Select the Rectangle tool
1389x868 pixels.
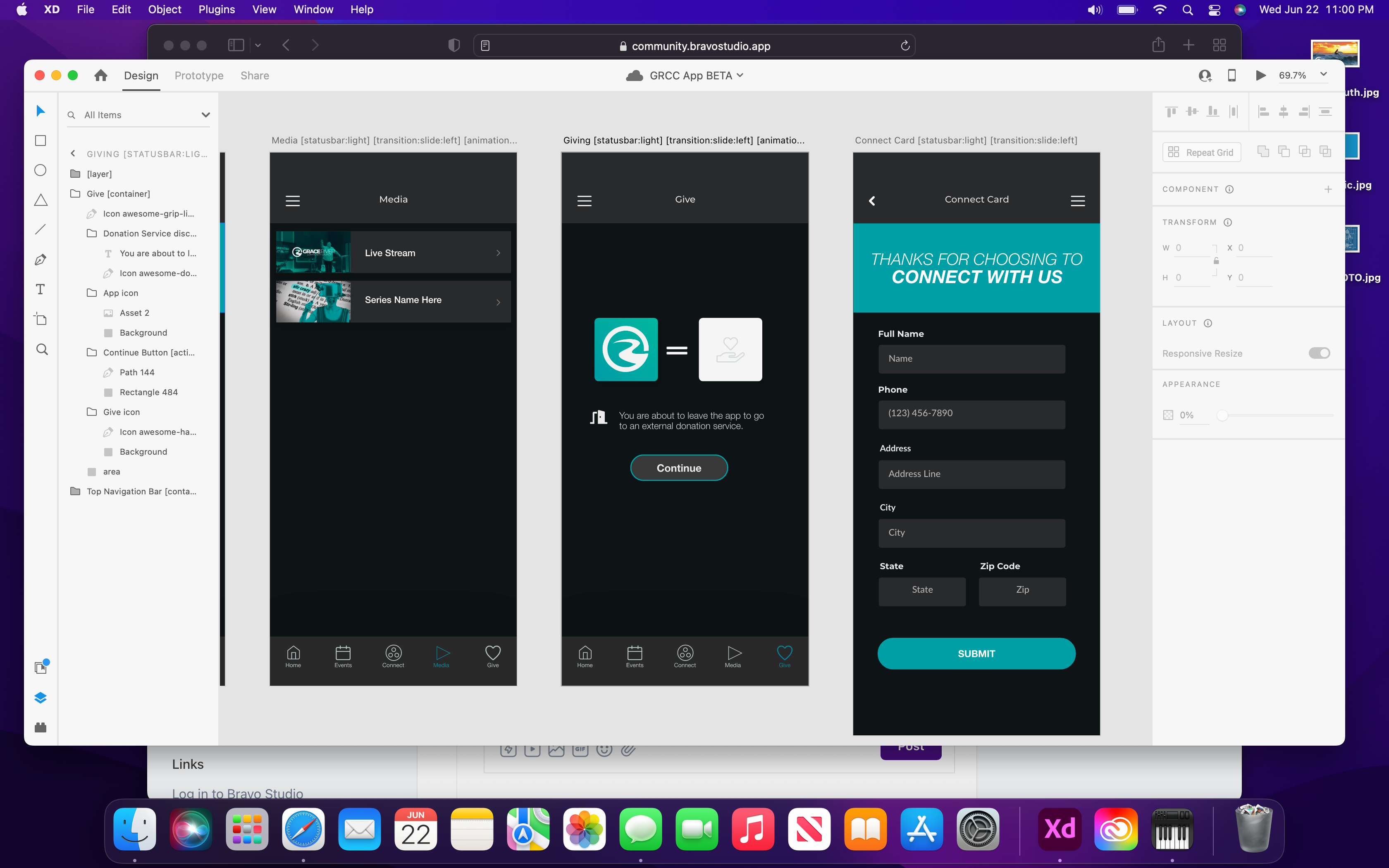[40, 141]
